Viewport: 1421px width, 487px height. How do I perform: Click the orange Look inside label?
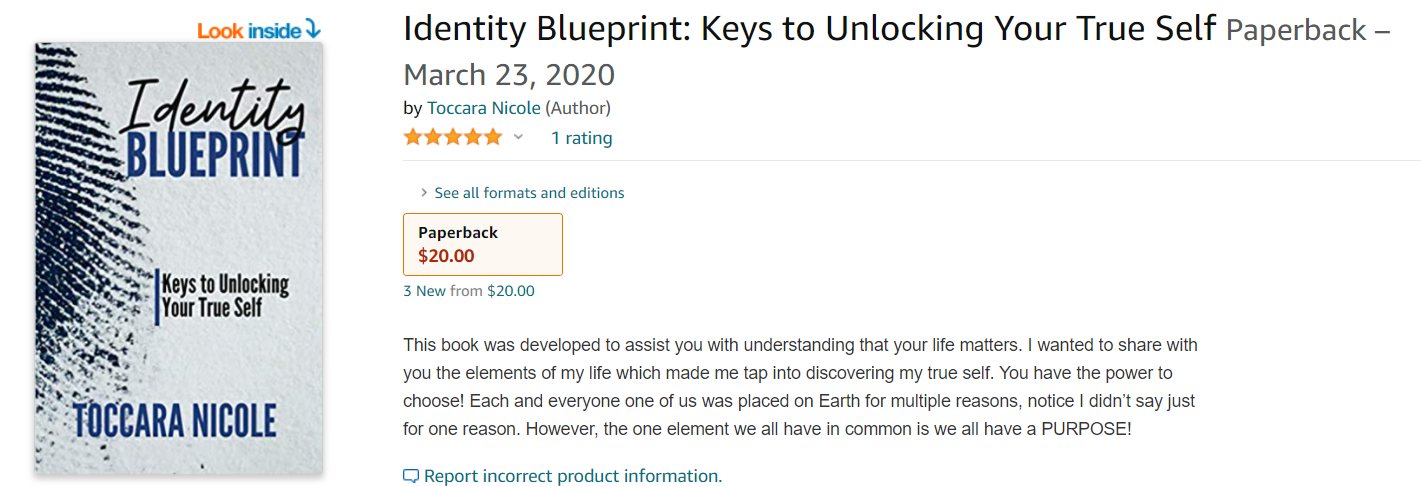coord(249,31)
